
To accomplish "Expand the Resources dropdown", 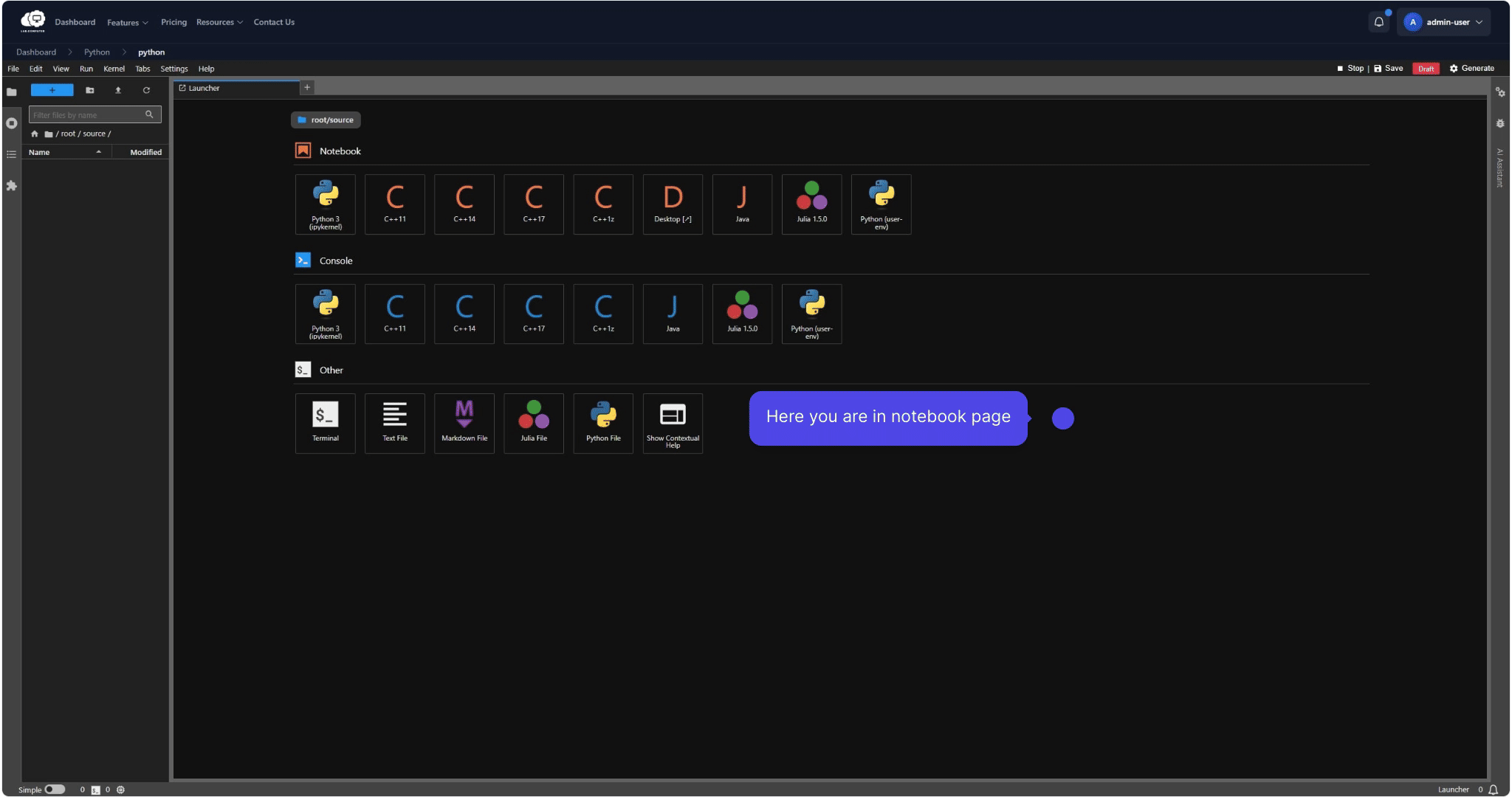I will pos(219,22).
